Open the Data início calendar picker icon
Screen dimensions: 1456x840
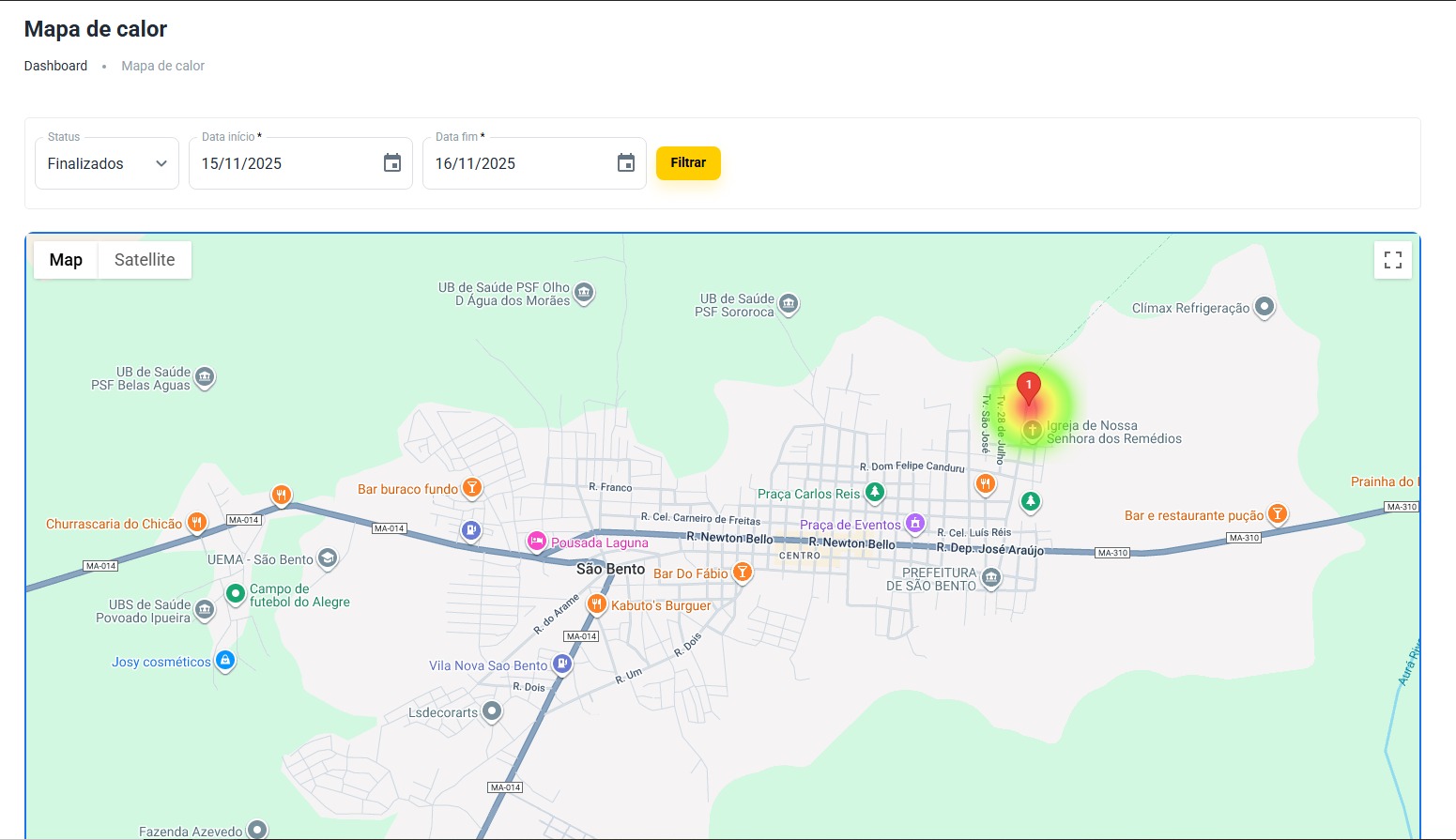(392, 163)
